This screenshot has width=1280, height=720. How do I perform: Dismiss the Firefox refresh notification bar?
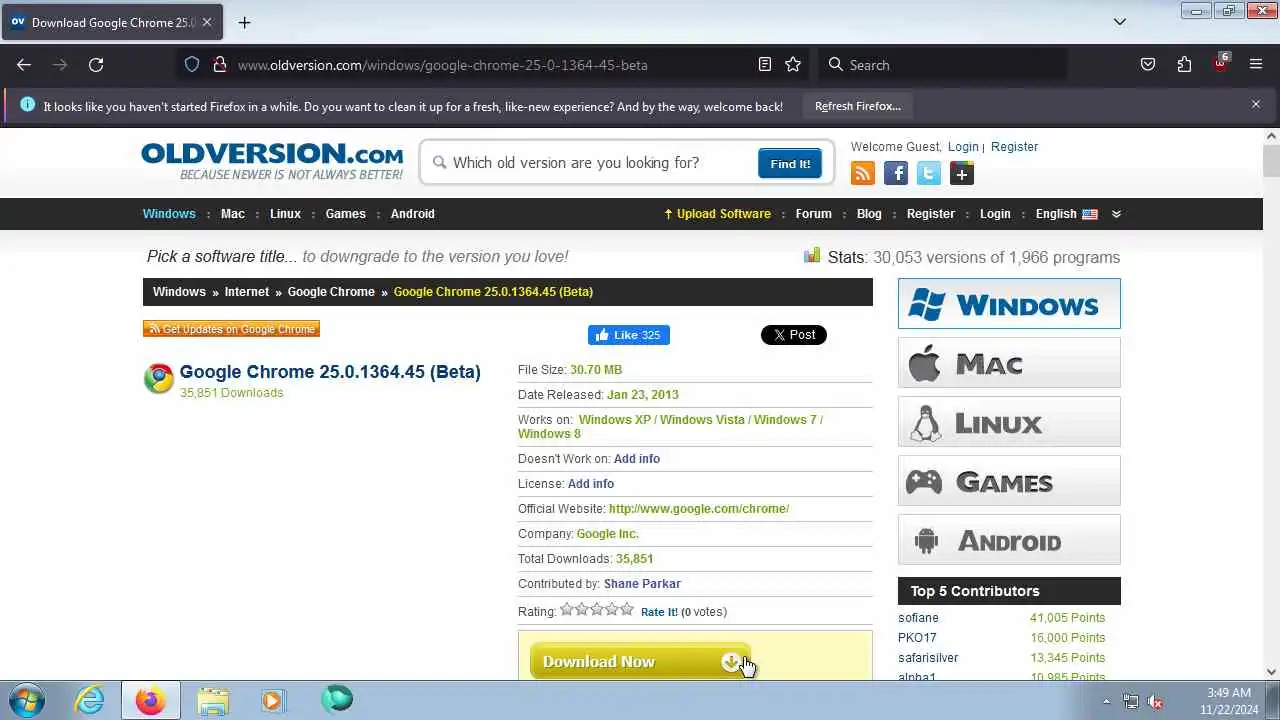[1256, 104]
